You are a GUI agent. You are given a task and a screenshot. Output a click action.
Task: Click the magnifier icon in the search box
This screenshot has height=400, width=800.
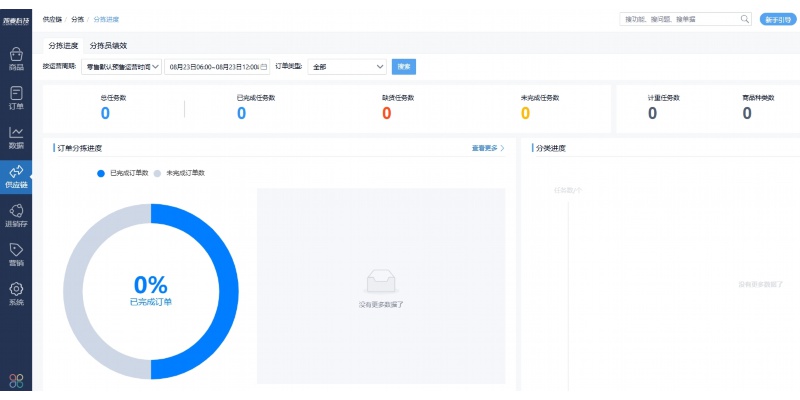pos(744,19)
